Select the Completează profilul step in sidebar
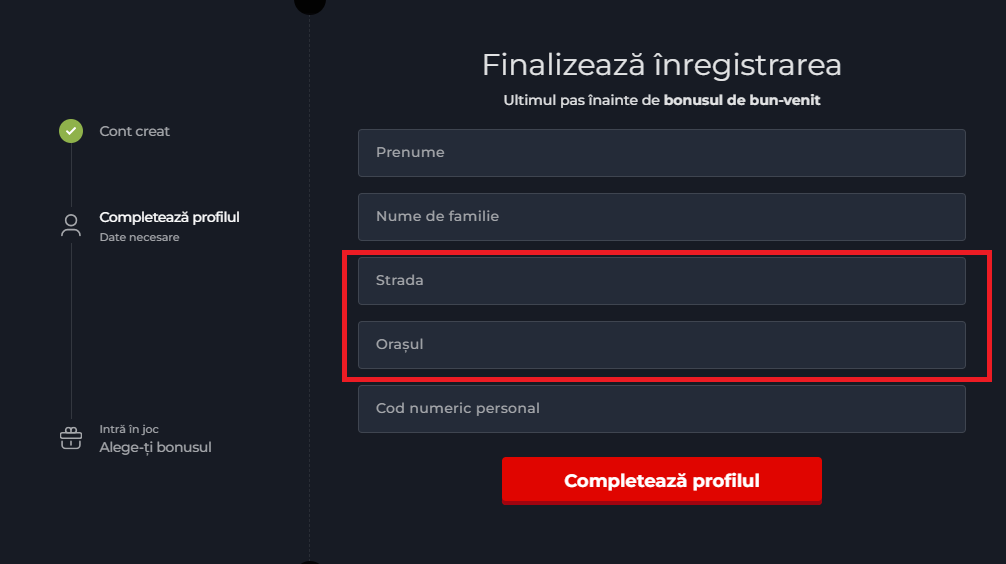 click(169, 217)
